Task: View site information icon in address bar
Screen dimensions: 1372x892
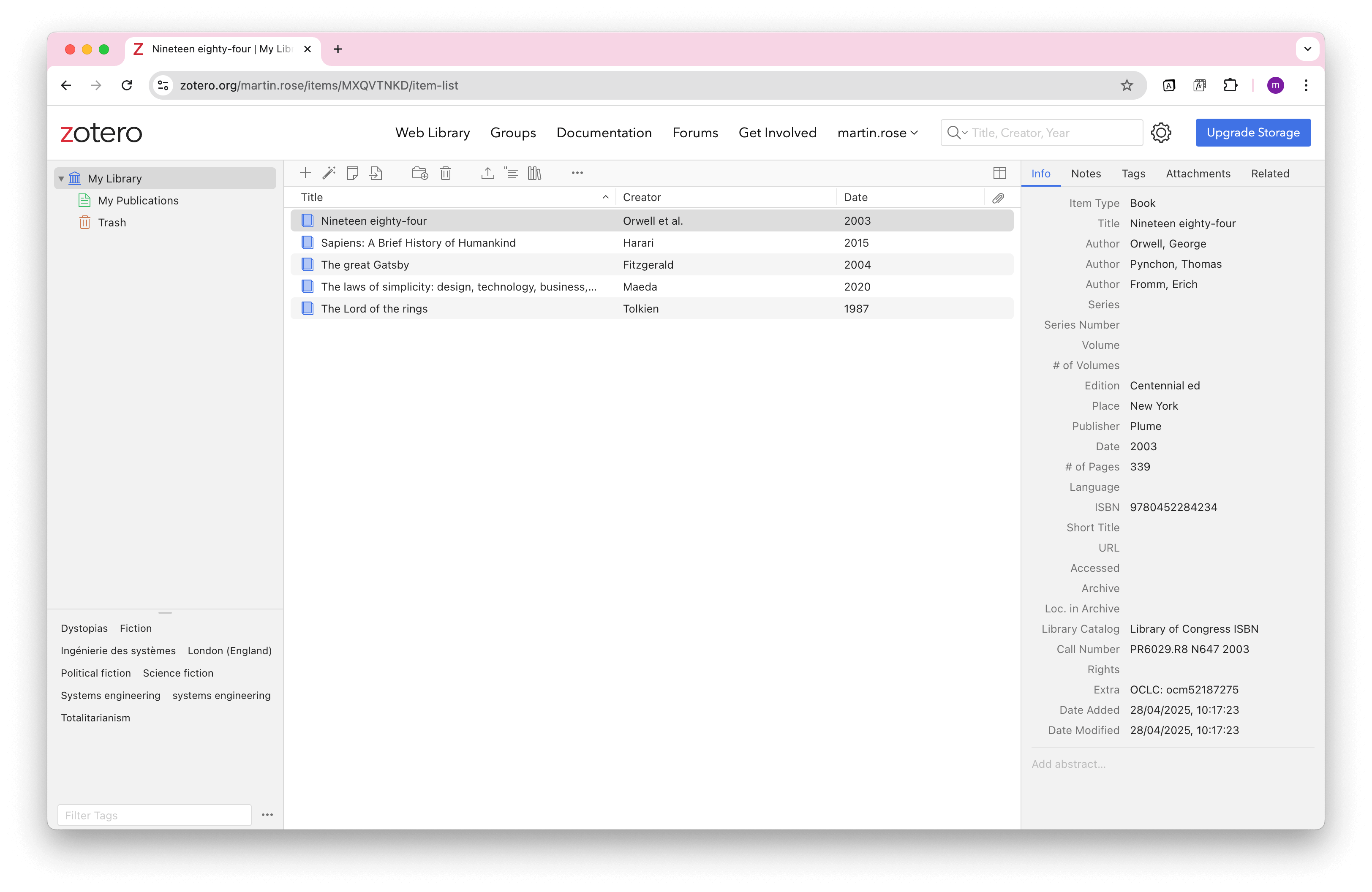Action: click(x=163, y=85)
